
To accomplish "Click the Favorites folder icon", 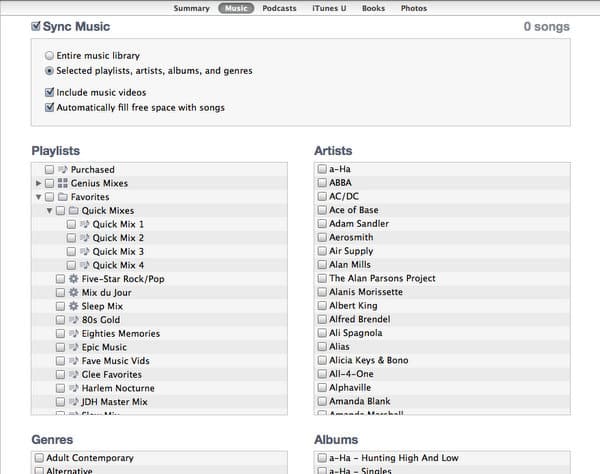I will 63,197.
